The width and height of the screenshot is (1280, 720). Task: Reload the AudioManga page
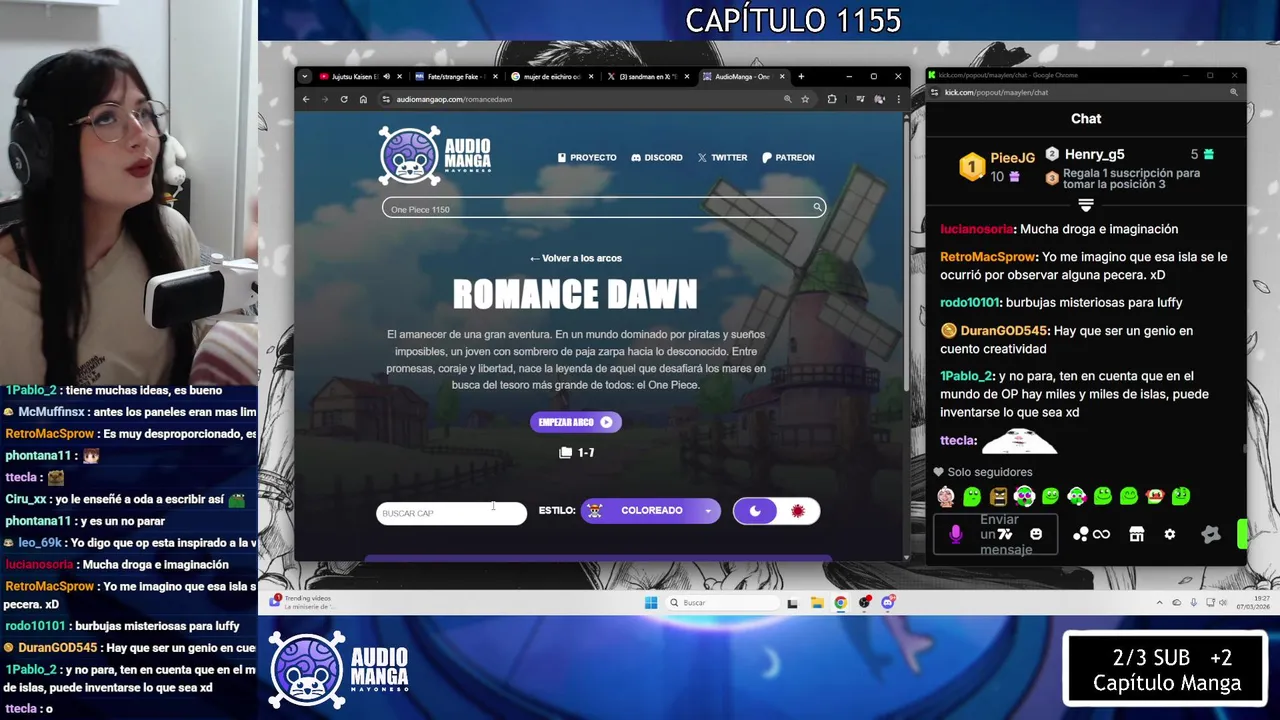click(344, 99)
